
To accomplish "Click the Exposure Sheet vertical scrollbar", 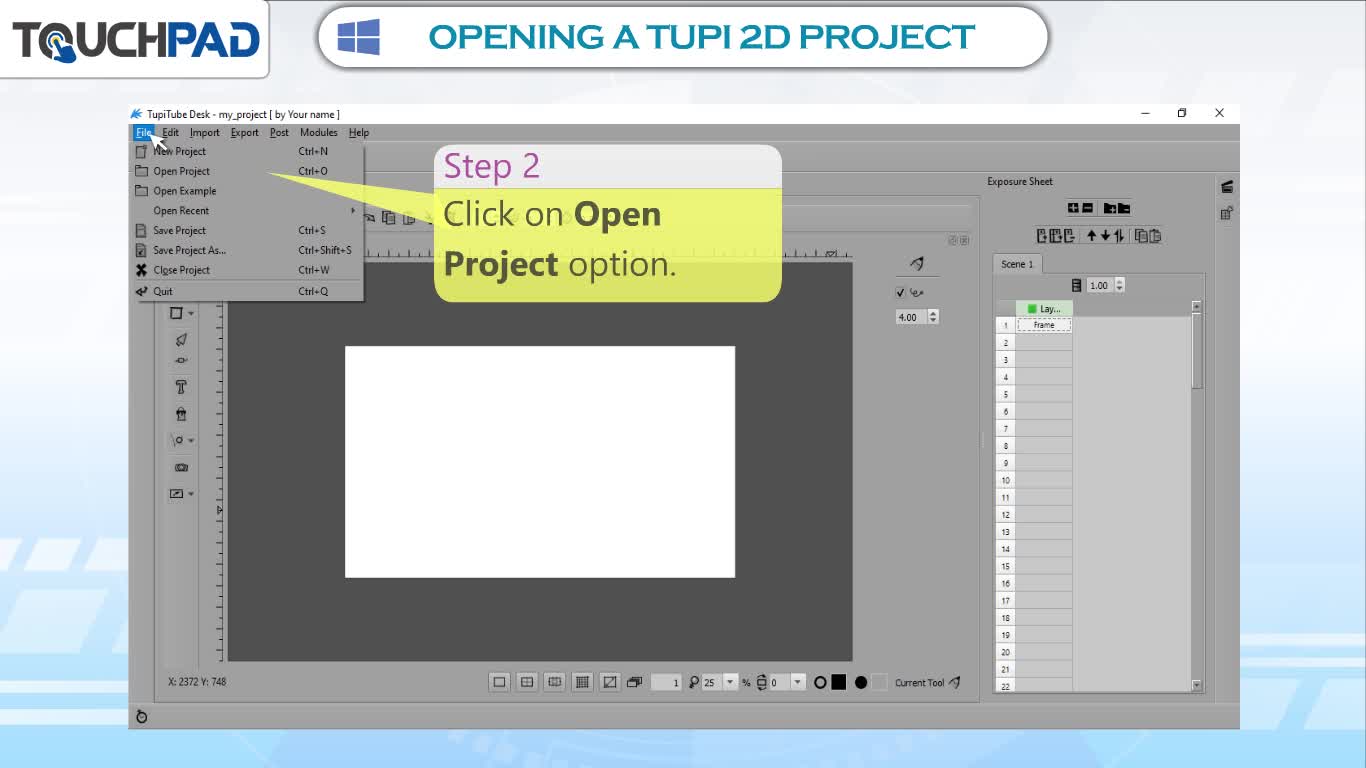I will (1197, 495).
